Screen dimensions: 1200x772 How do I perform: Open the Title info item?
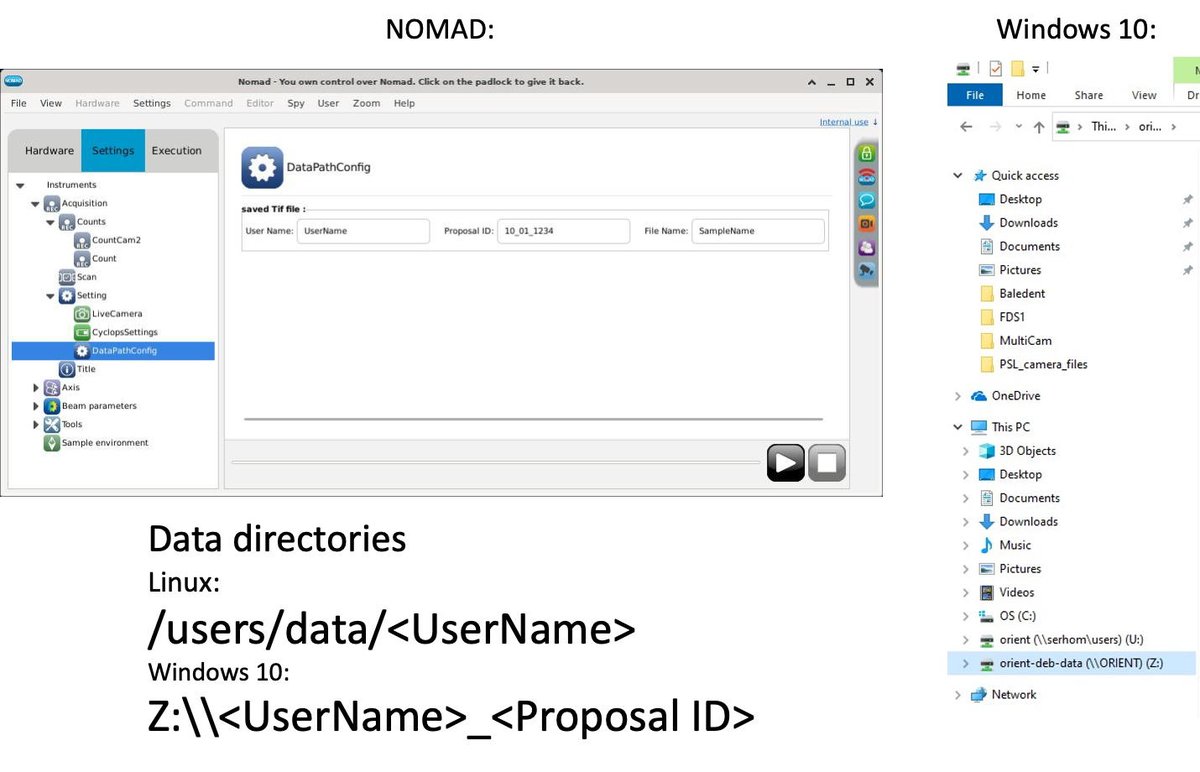86,369
